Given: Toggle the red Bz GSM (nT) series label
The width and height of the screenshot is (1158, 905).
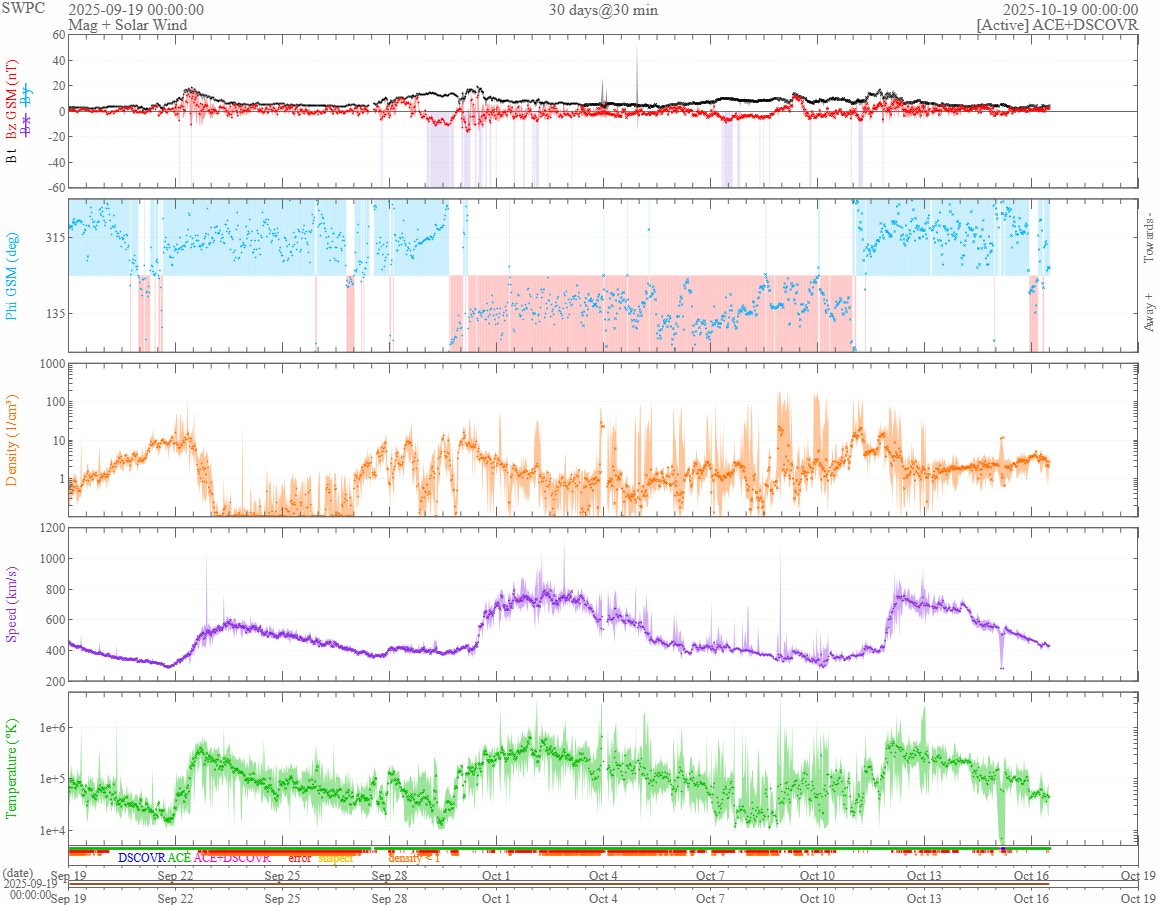Looking at the screenshot, I should (11, 98).
